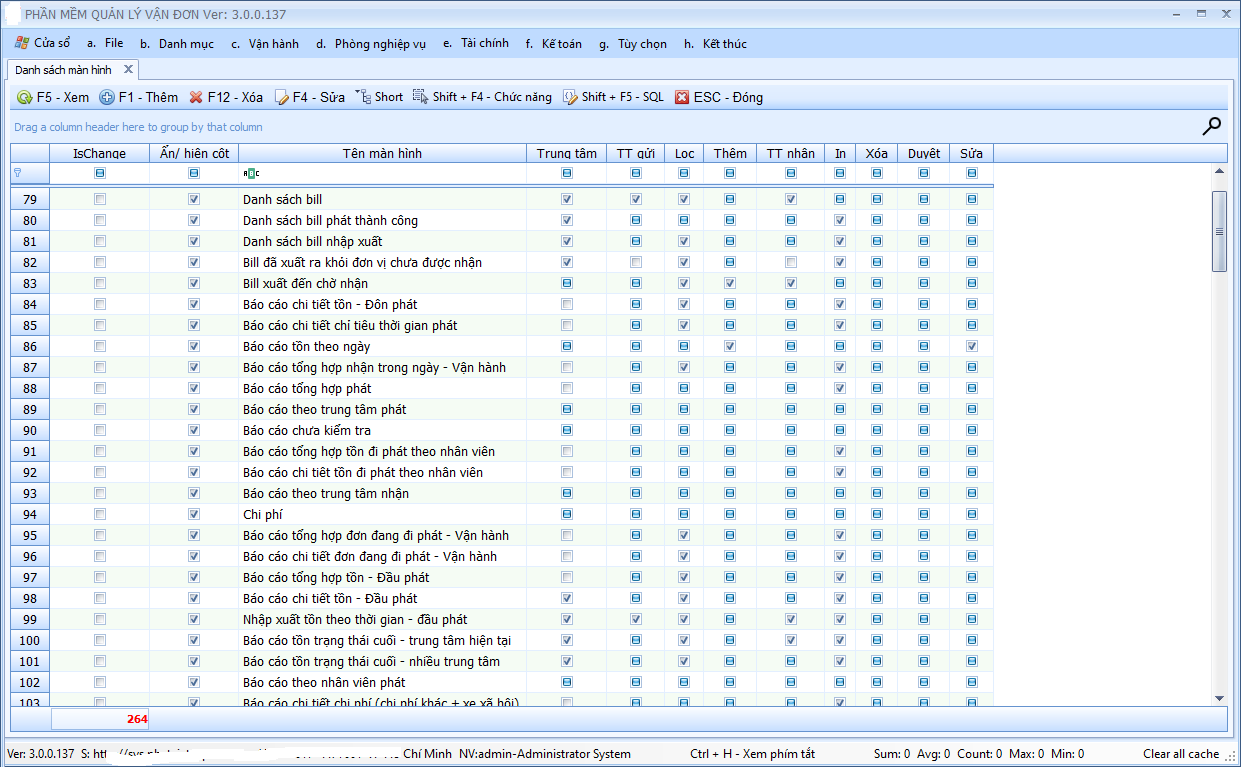Select the "Báo cáo chưa kiểm tra" cell
Screen dimensions: 1241x767
(x=382, y=430)
